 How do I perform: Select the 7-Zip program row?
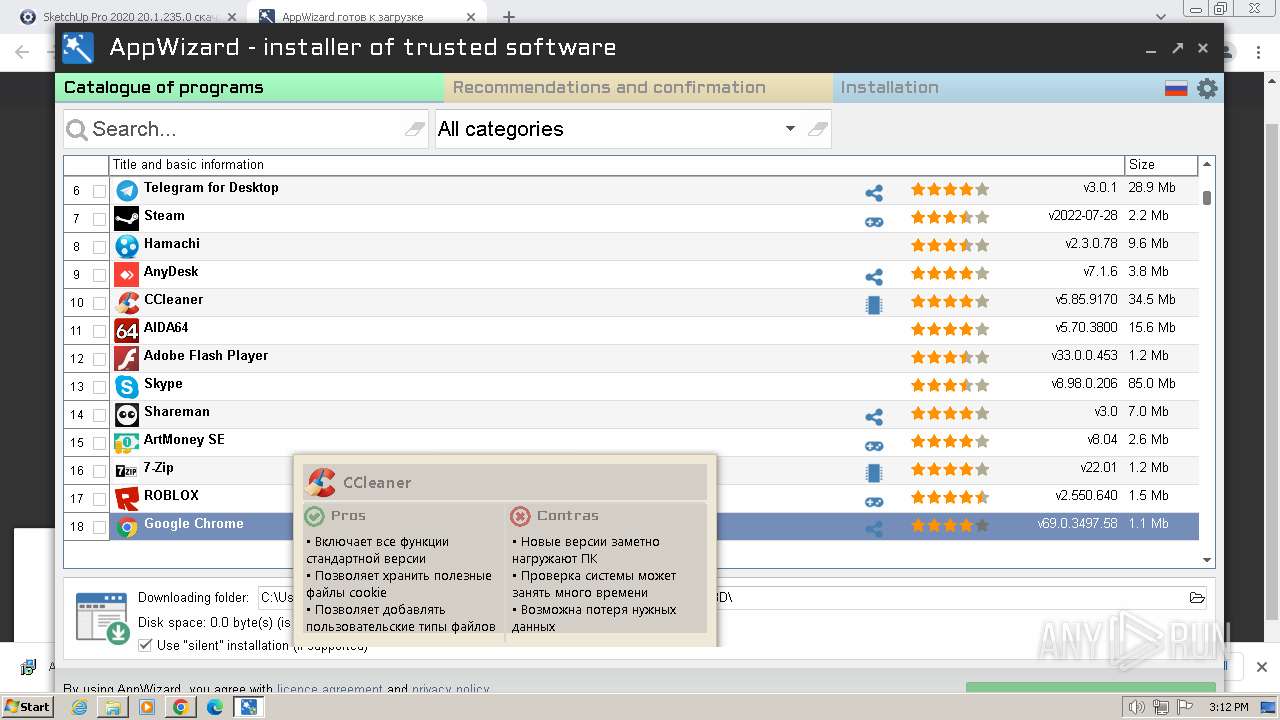[x=631, y=470]
